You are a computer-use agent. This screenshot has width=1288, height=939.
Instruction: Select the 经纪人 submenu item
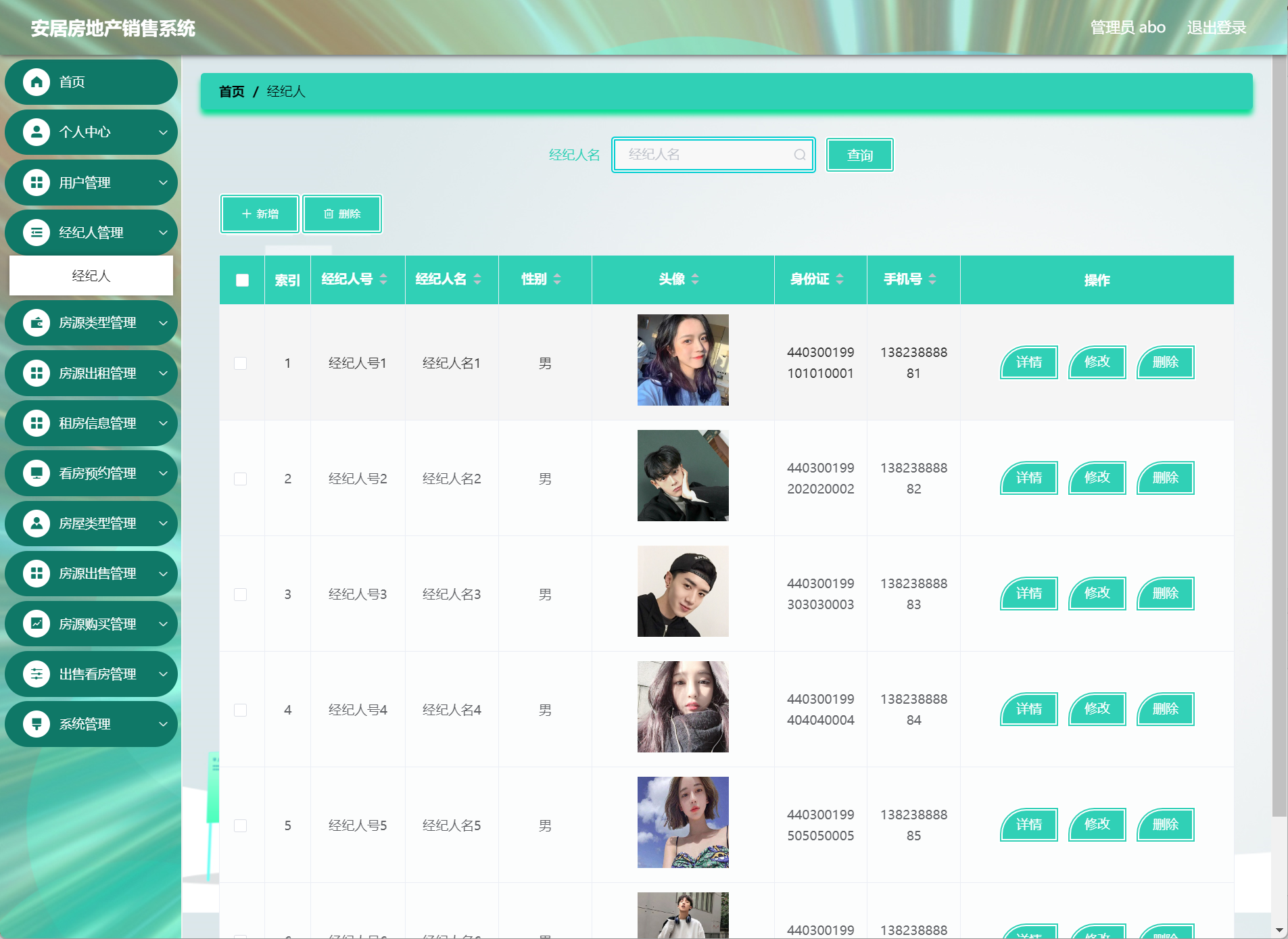click(91, 276)
